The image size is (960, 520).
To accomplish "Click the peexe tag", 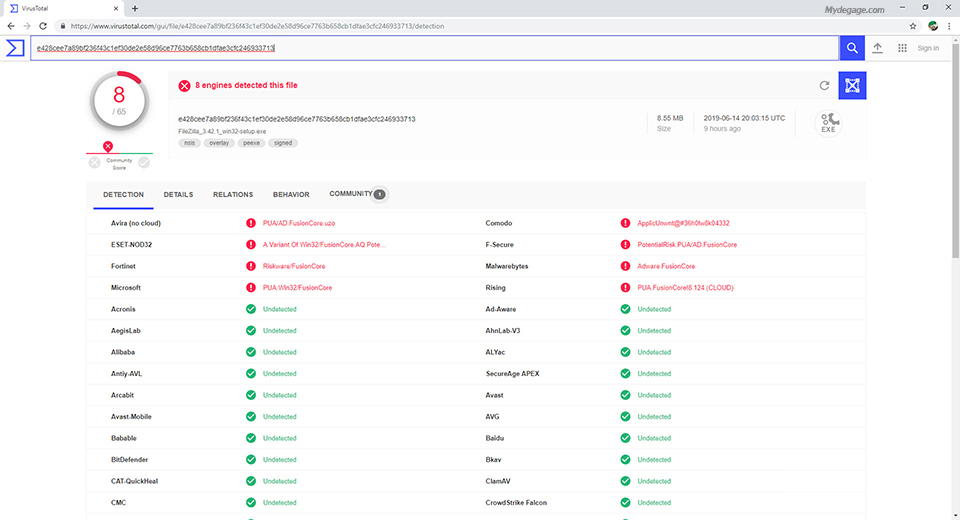I will coord(251,143).
